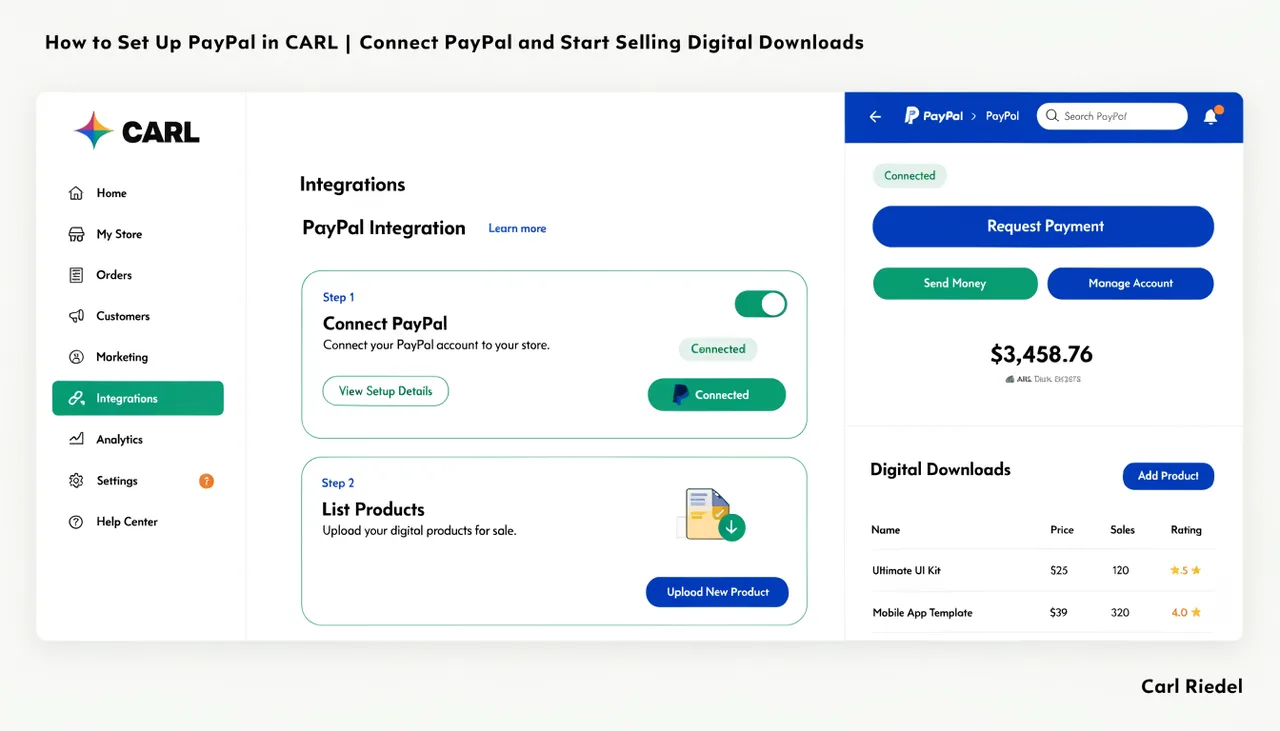1280x731 pixels.
Task: Click the Send Money button
Action: tap(955, 284)
